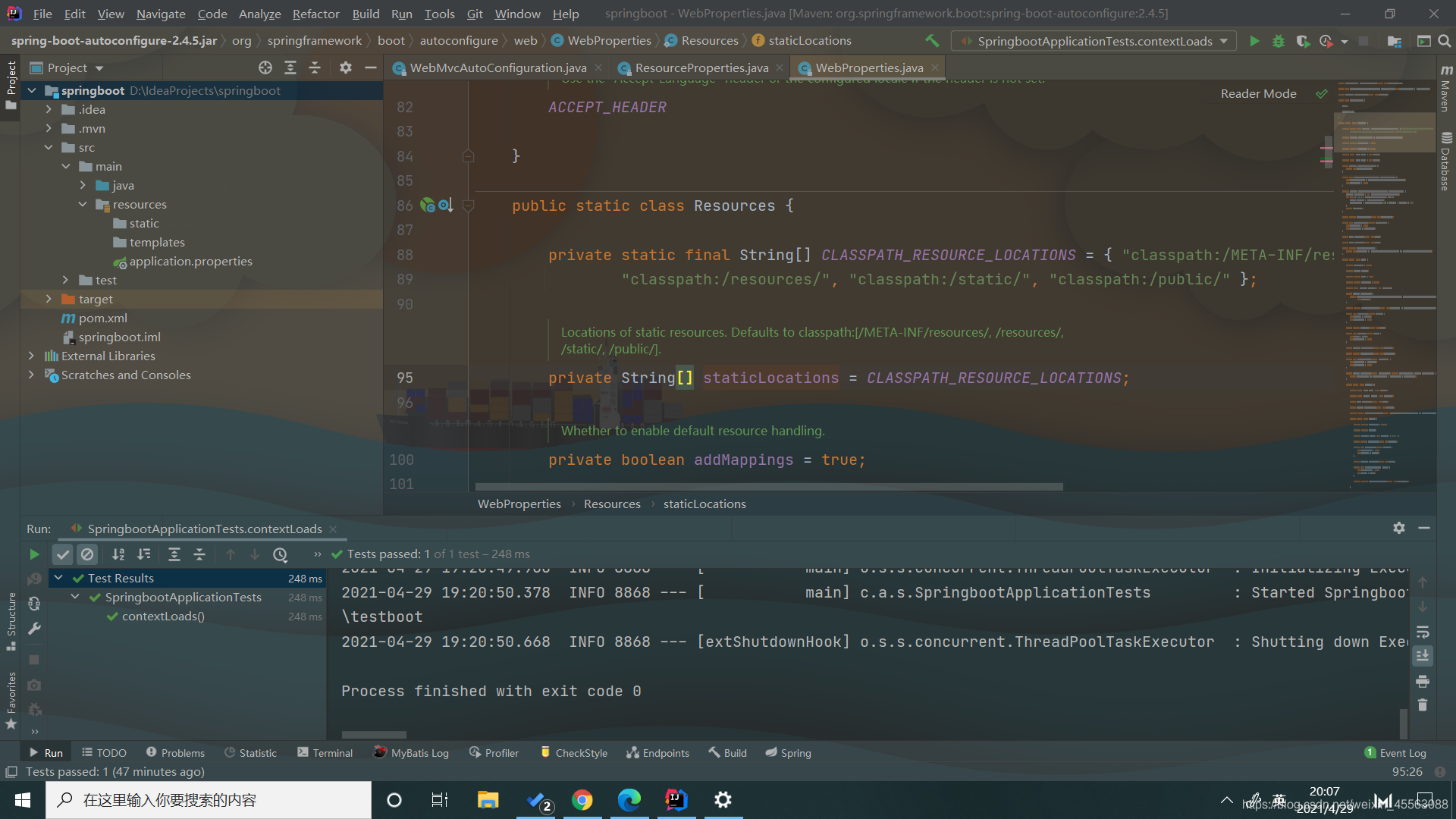The height and width of the screenshot is (819, 1456).
Task: Click the Select Opened File target icon
Action: (265, 68)
